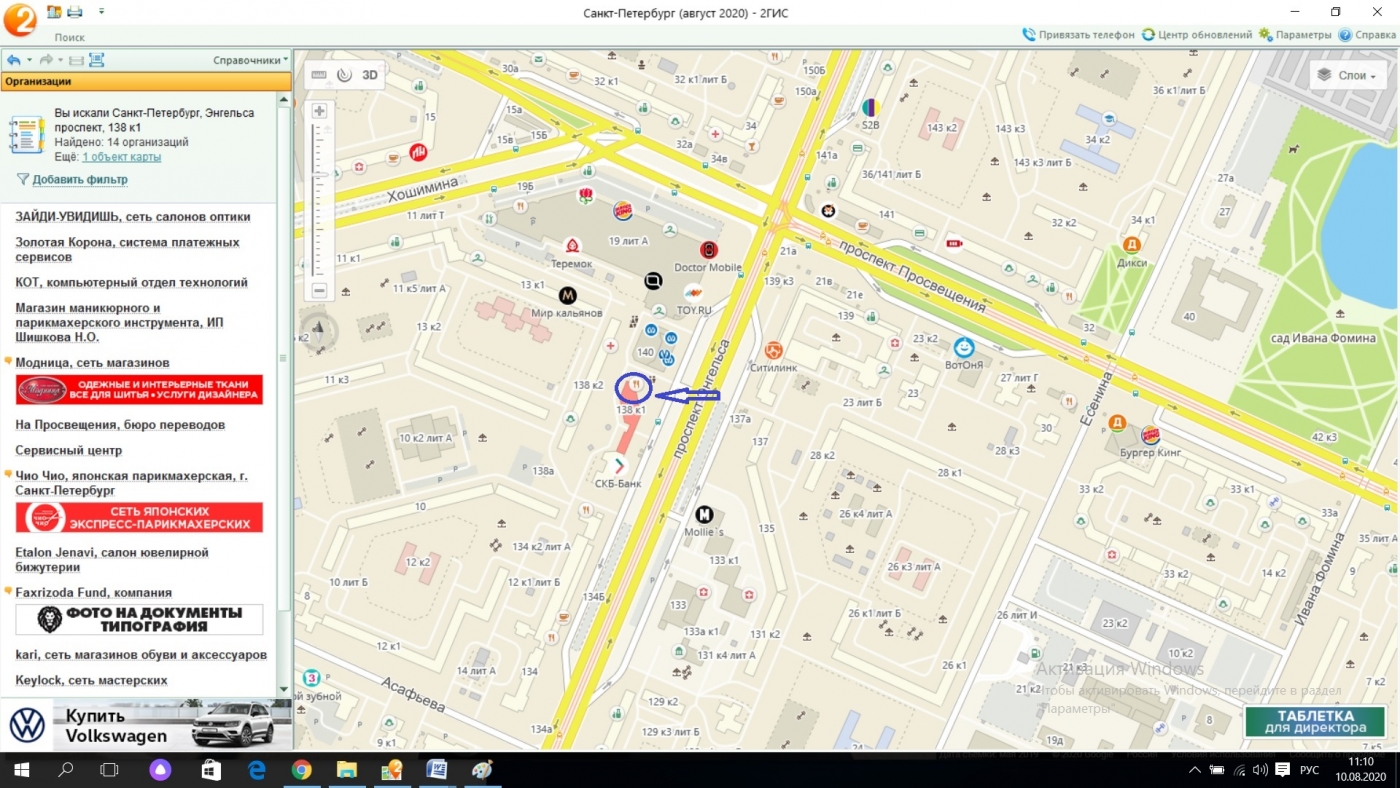This screenshot has width=1400, height=788.
Task: Open Центр обновлений
Action: point(1197,35)
